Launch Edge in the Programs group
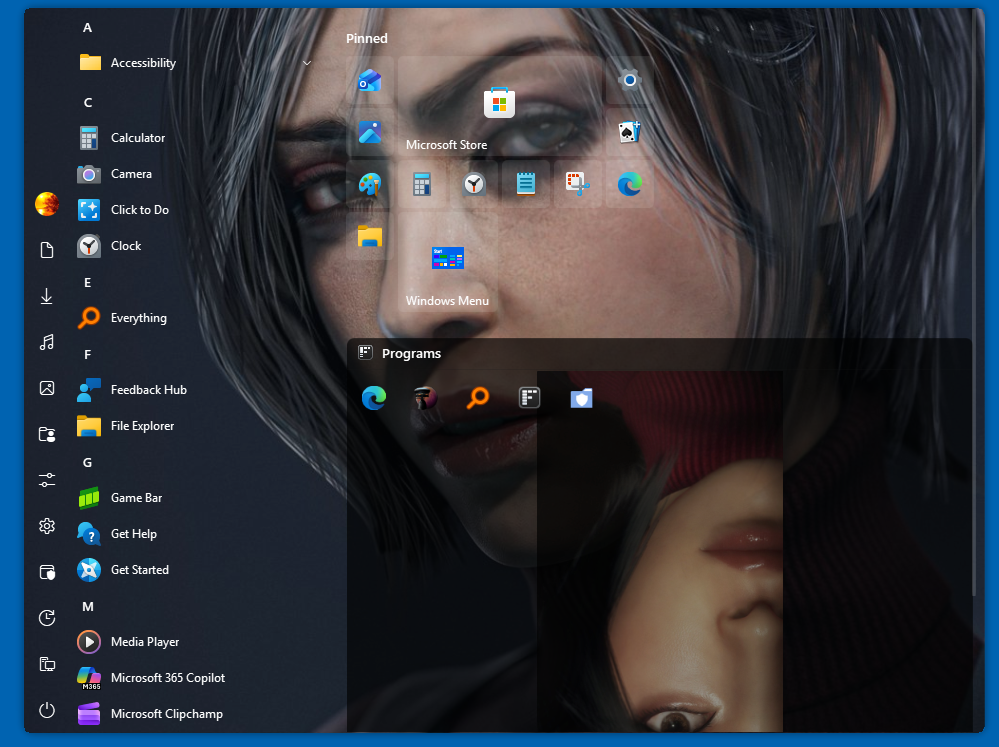Viewport: 999px width, 747px height. [374, 398]
